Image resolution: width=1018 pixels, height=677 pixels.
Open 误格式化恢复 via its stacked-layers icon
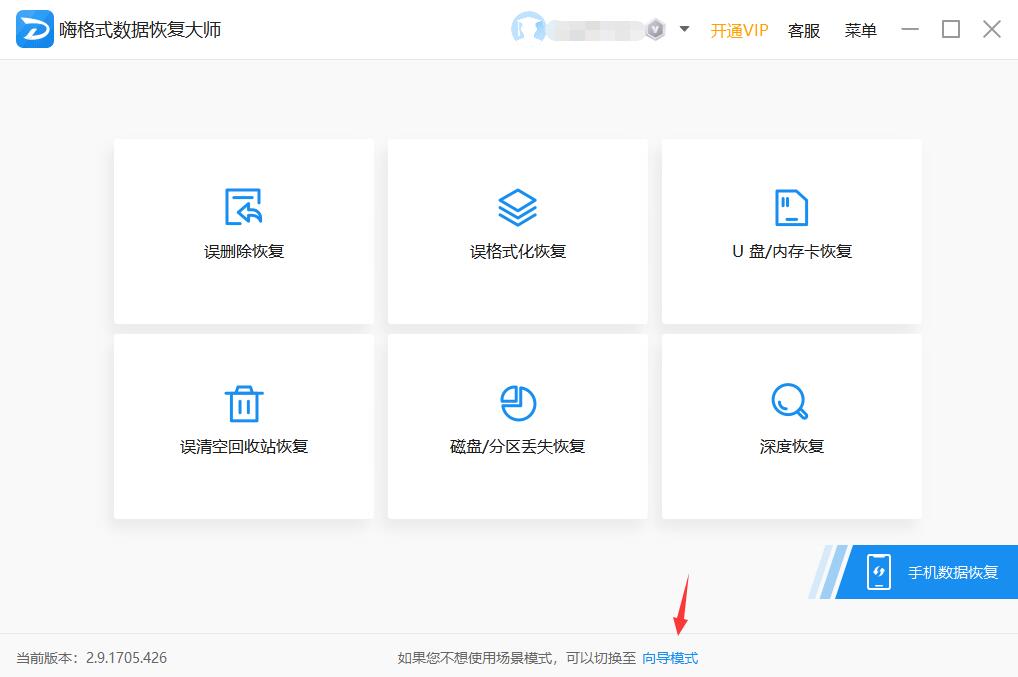(517, 206)
